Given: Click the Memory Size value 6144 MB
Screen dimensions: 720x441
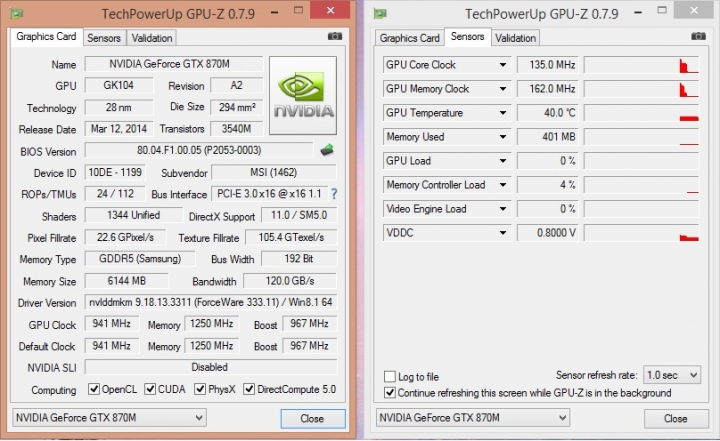Looking at the screenshot, I should pos(126,281).
